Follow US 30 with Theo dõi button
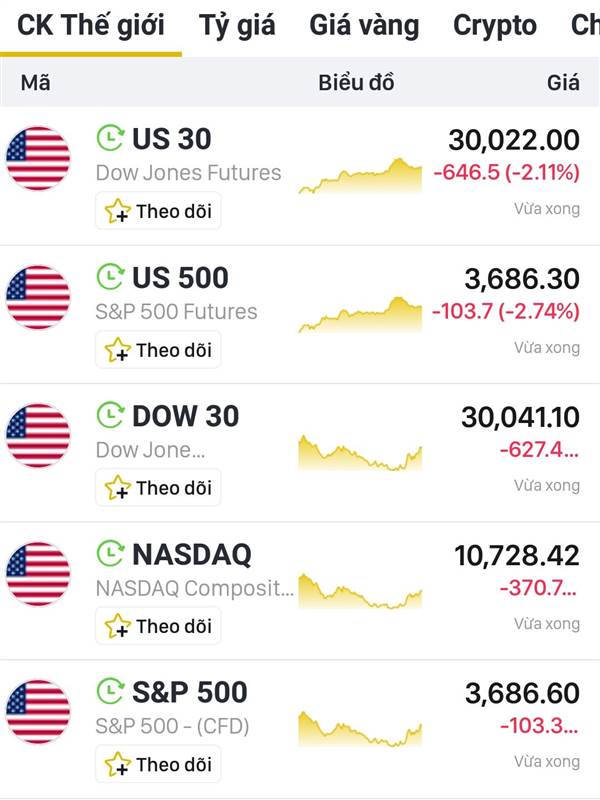 [x=158, y=211]
